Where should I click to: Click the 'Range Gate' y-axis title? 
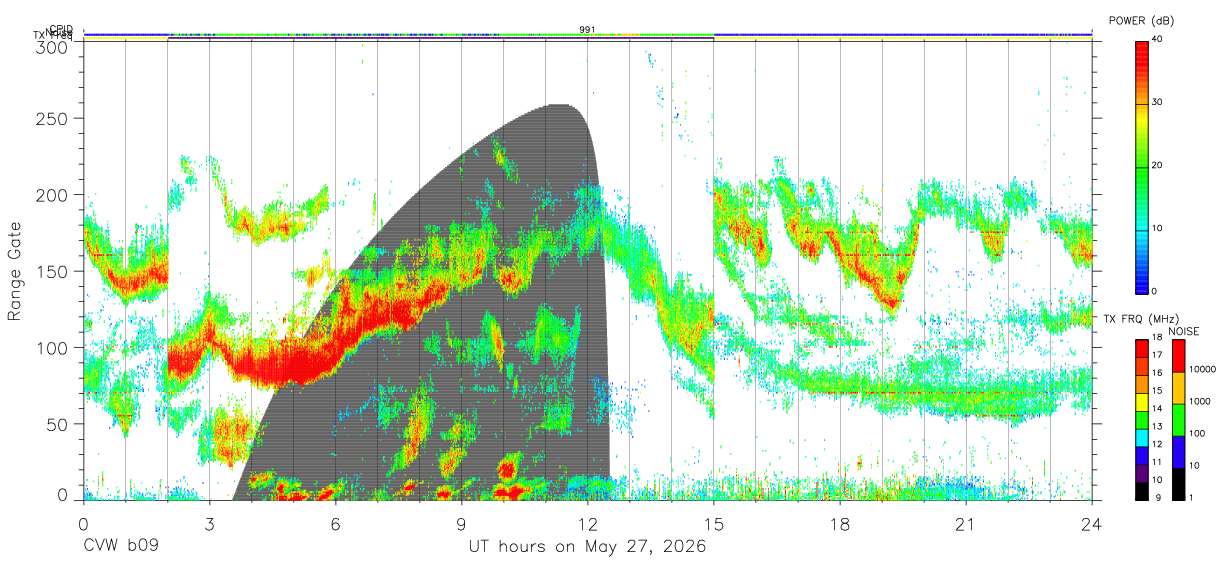[15, 272]
